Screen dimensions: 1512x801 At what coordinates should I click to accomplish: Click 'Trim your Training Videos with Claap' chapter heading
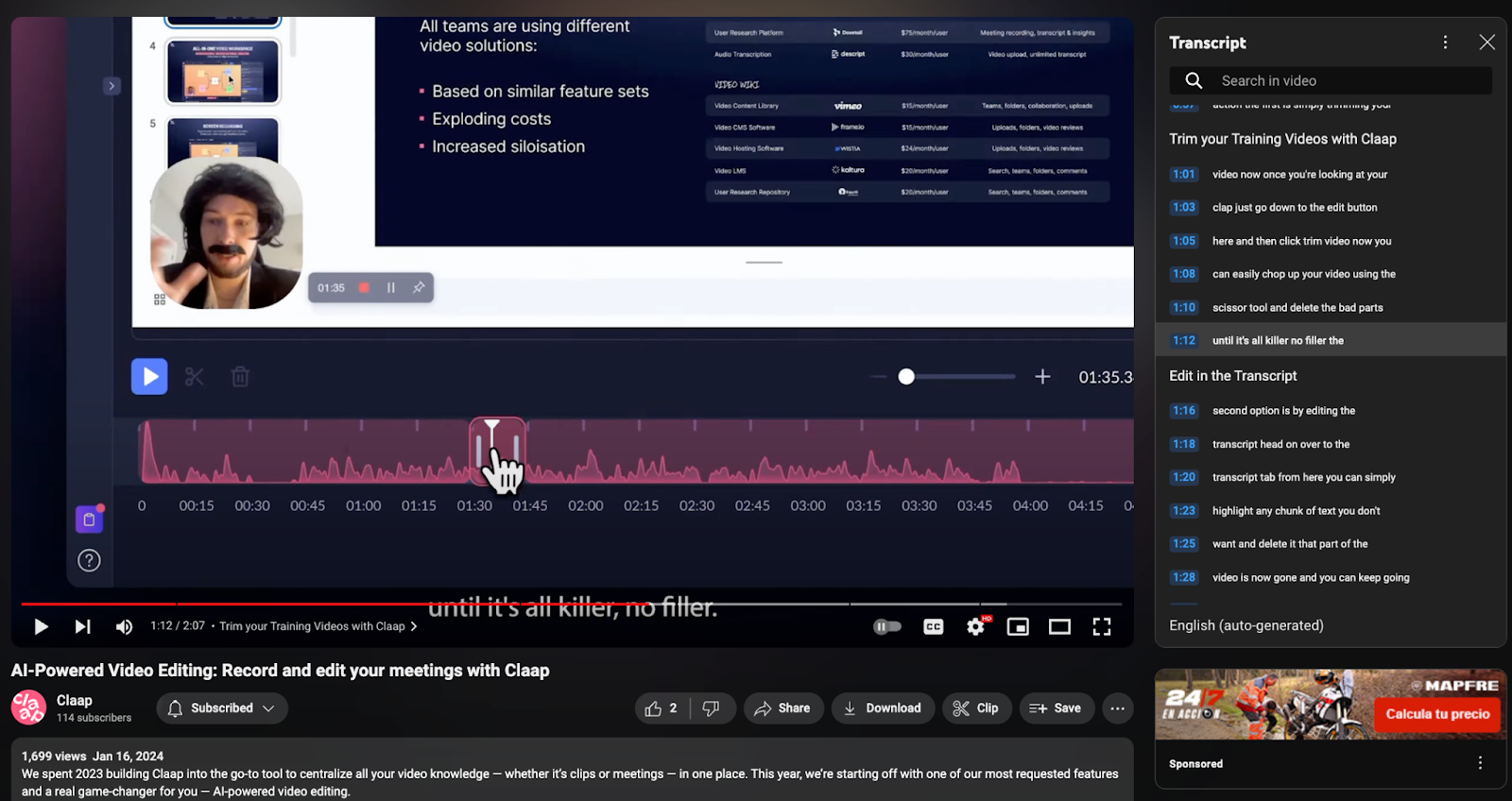1282,139
